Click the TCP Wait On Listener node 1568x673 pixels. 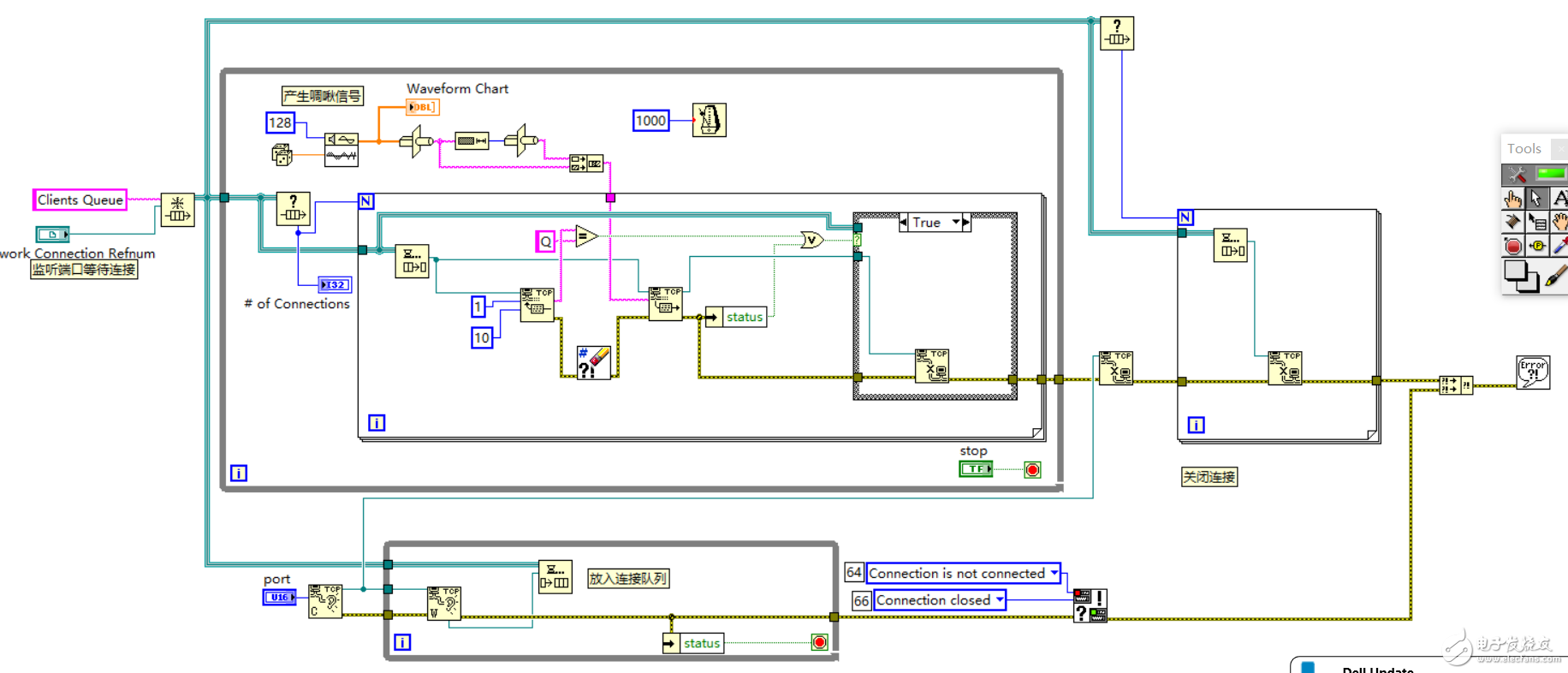tap(443, 603)
